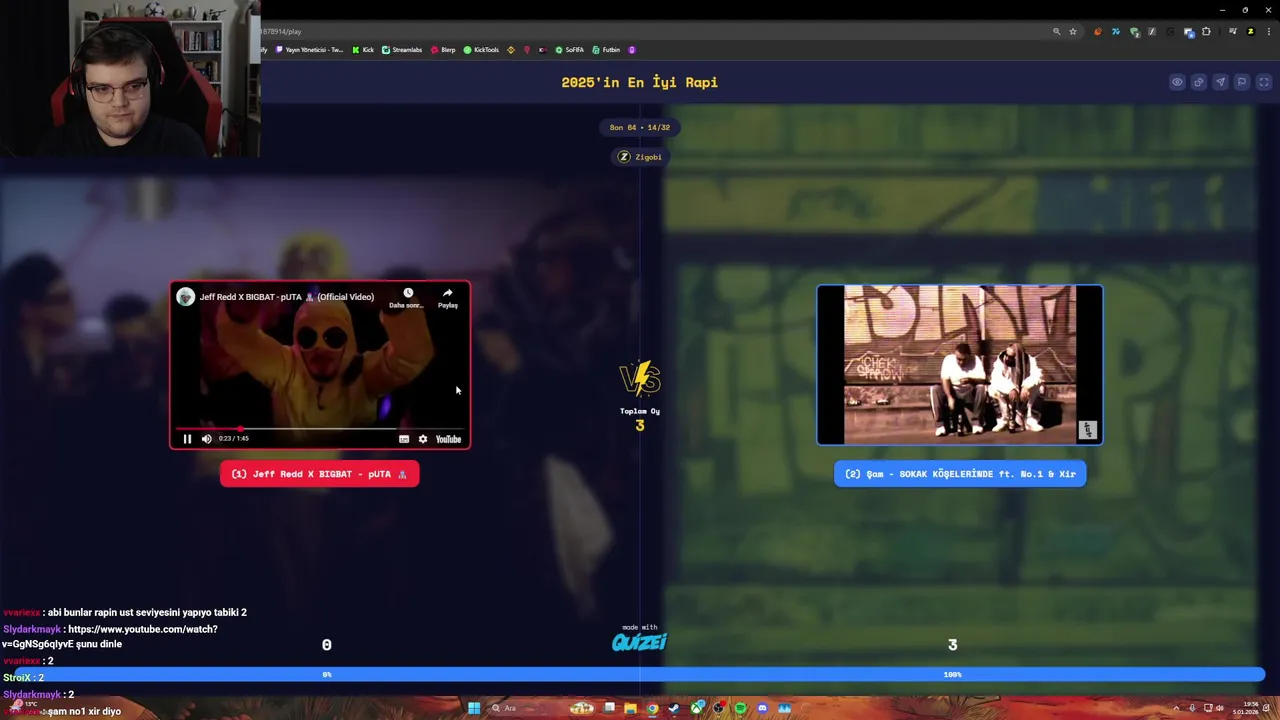Open the video on YouTube via logo

click(x=448, y=439)
